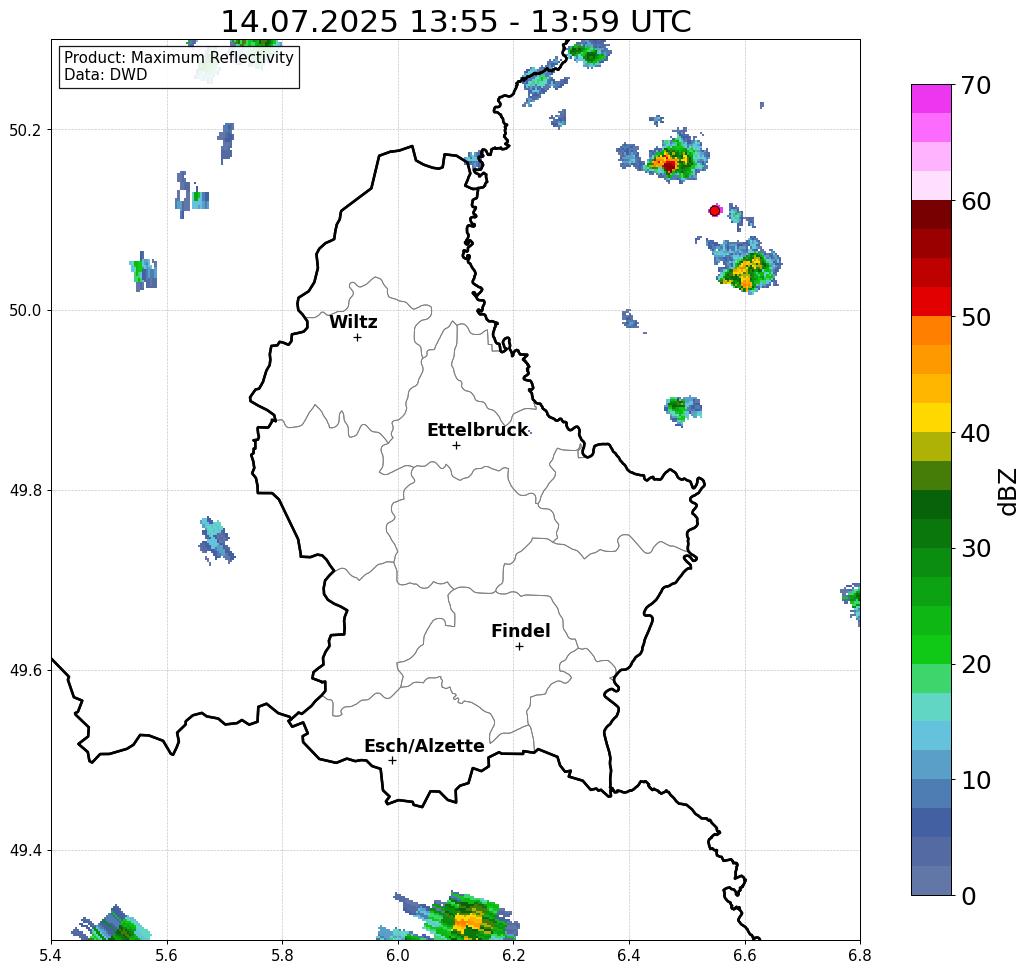Select the Wiltz station label
Image resolution: width=1029 pixels, height=973 pixels.
353,322
